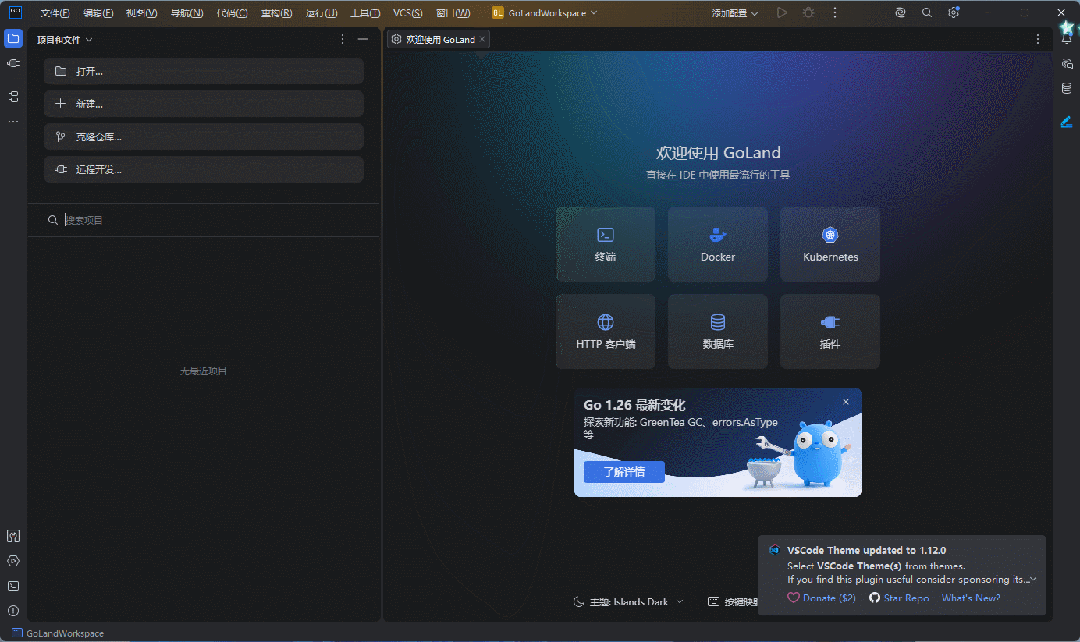
Task: Click the 远程开发... remote development button
Action: pos(204,169)
